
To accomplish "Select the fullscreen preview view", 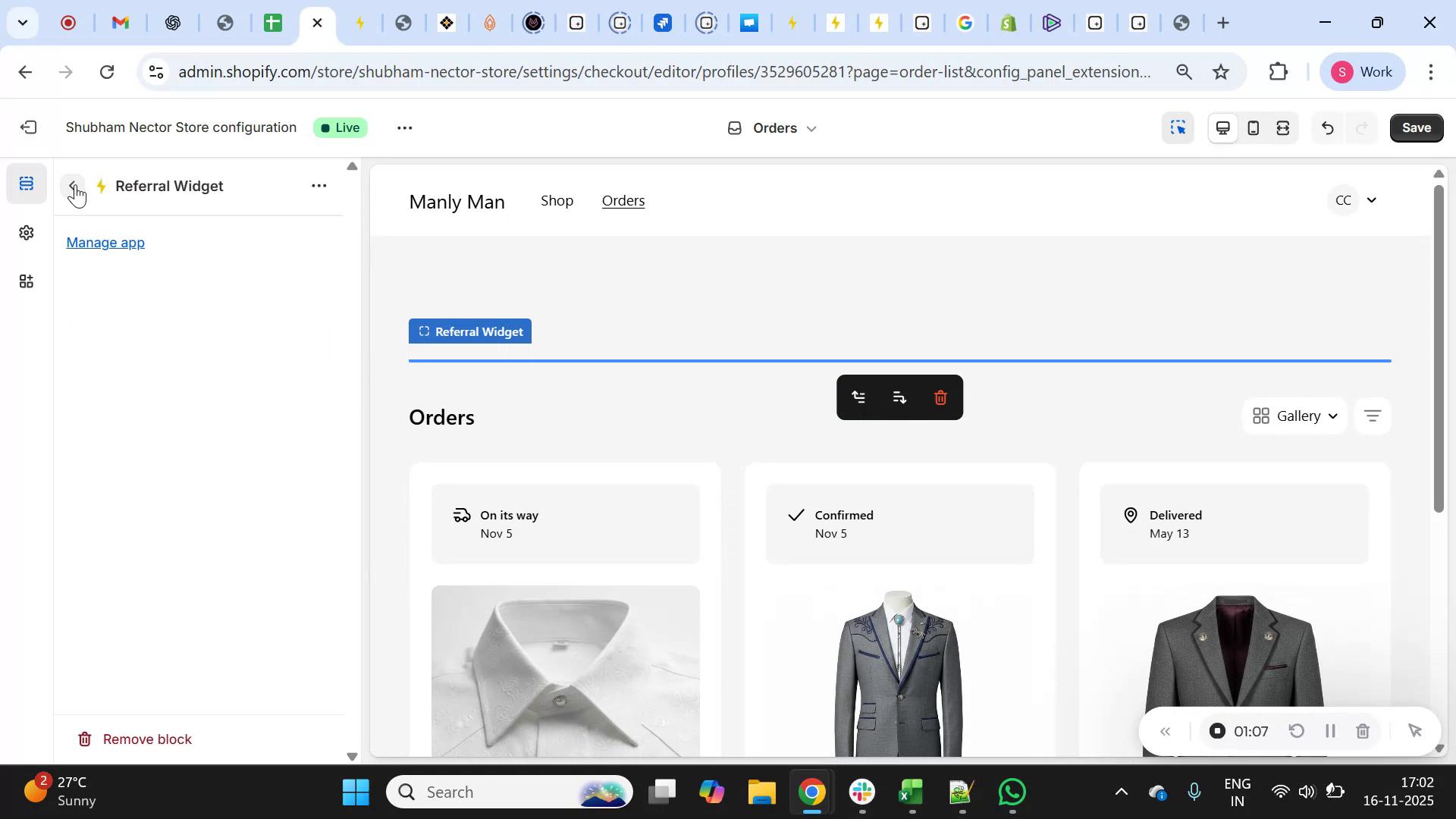I will tap(1283, 127).
